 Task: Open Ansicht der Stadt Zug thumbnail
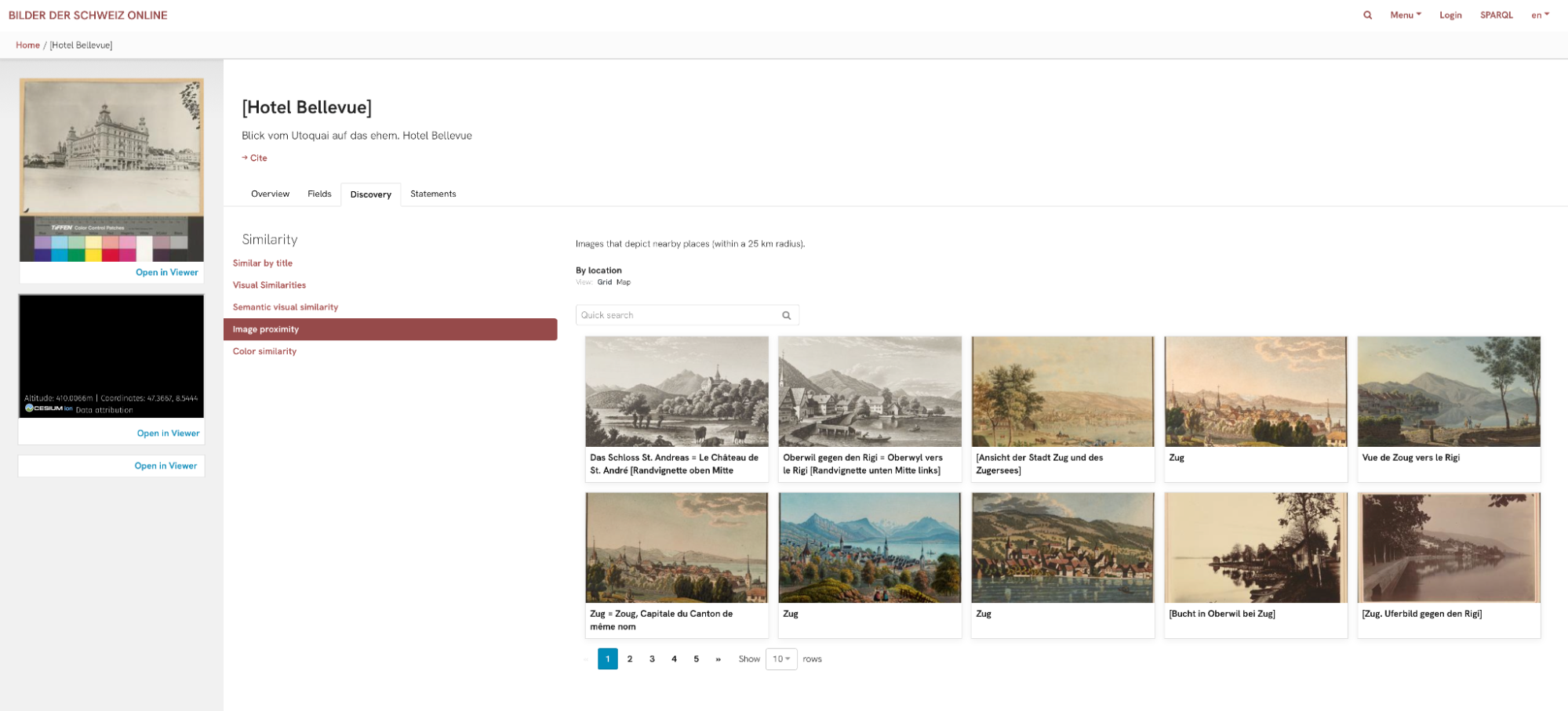(1063, 392)
